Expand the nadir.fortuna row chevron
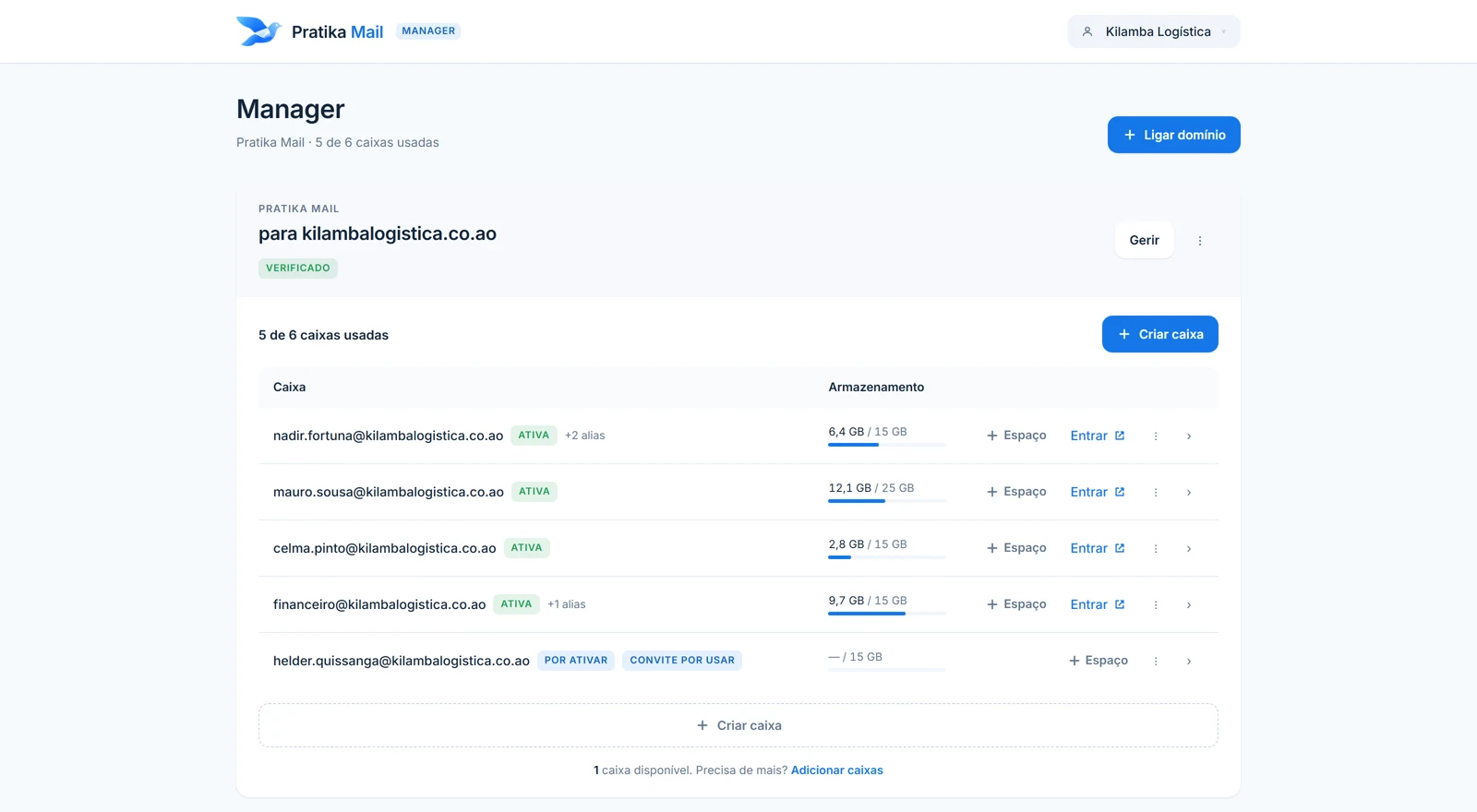 click(x=1188, y=436)
